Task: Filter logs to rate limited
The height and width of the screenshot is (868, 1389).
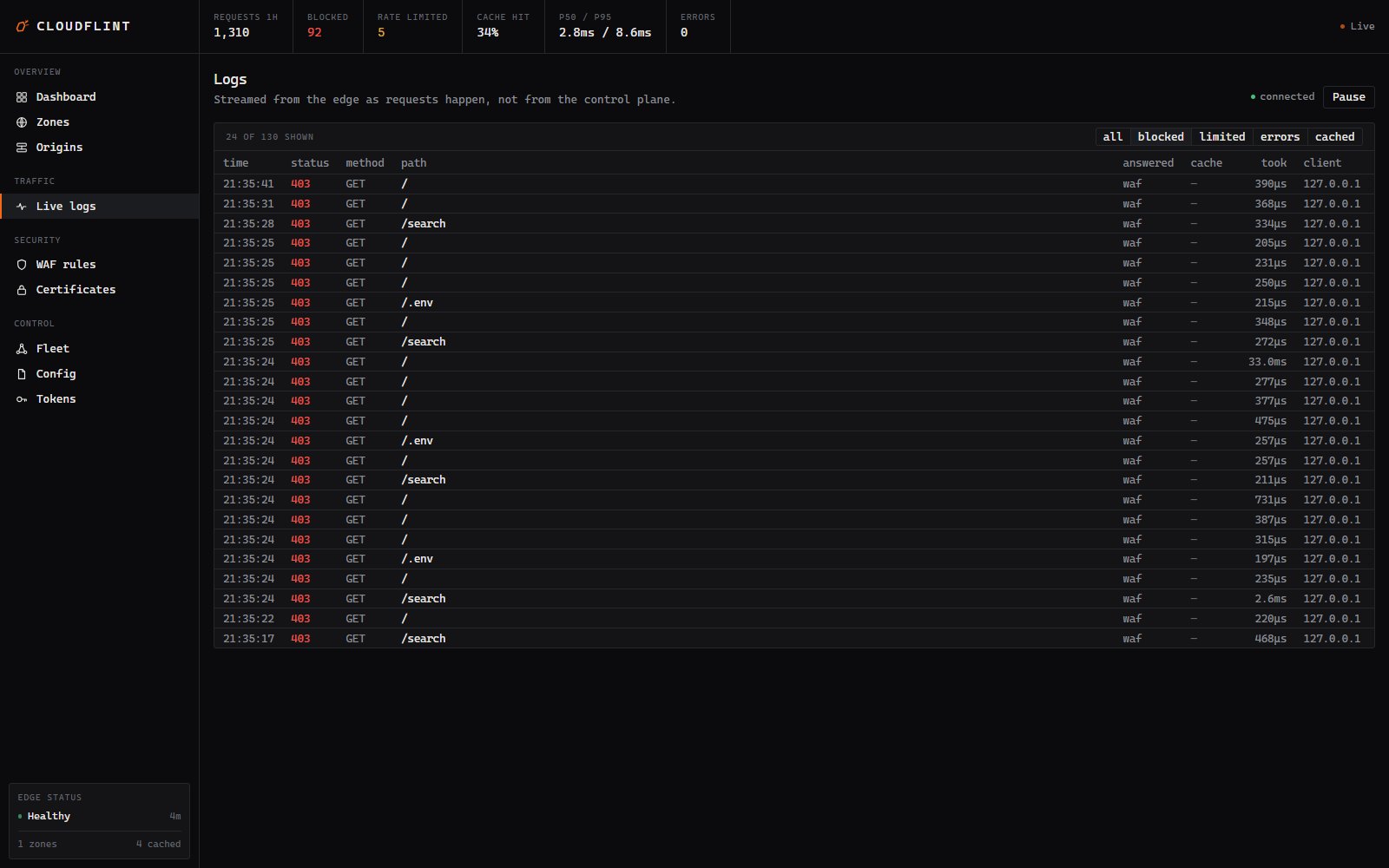Action: click(1222, 137)
